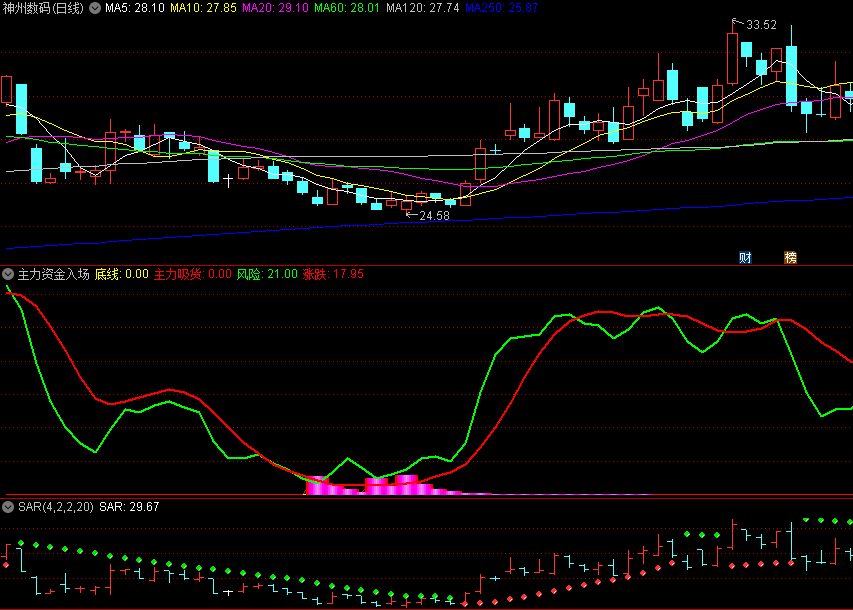Image resolution: width=853 pixels, height=610 pixels.
Task: Click the 风险: 21.00 value
Action: [x=267, y=274]
